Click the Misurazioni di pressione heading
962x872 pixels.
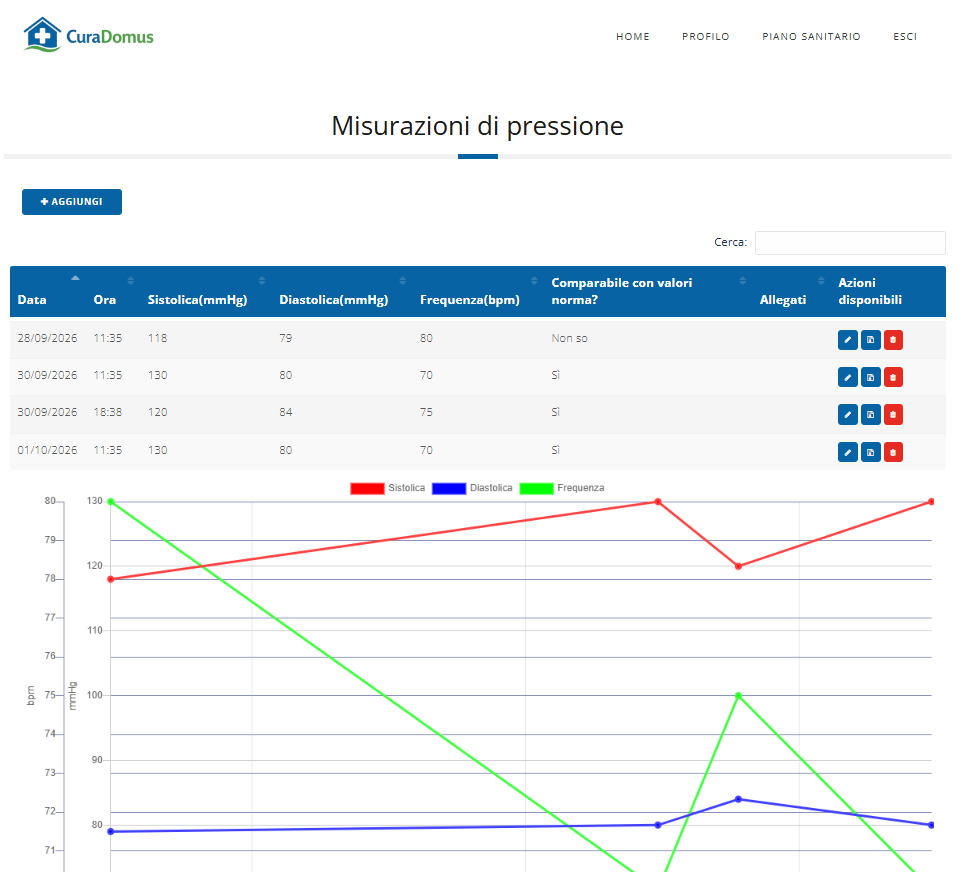tap(477, 126)
